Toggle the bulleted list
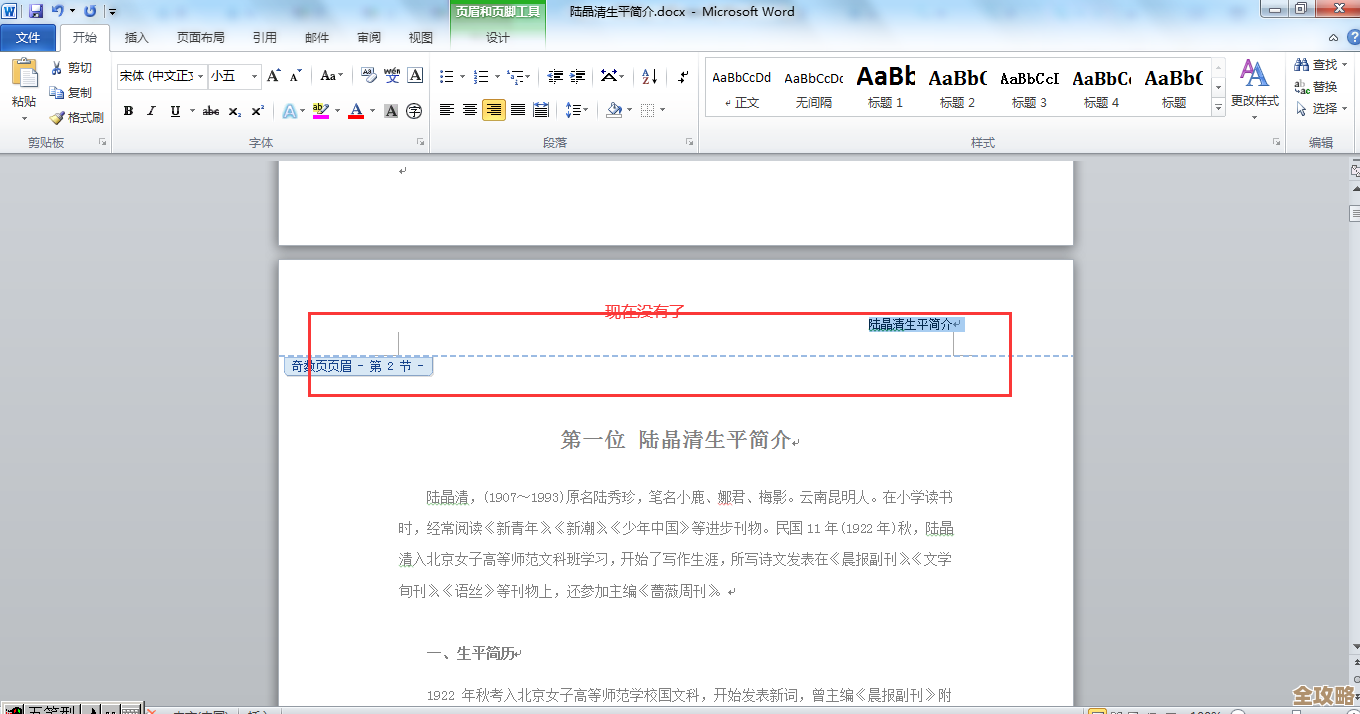 (447, 76)
